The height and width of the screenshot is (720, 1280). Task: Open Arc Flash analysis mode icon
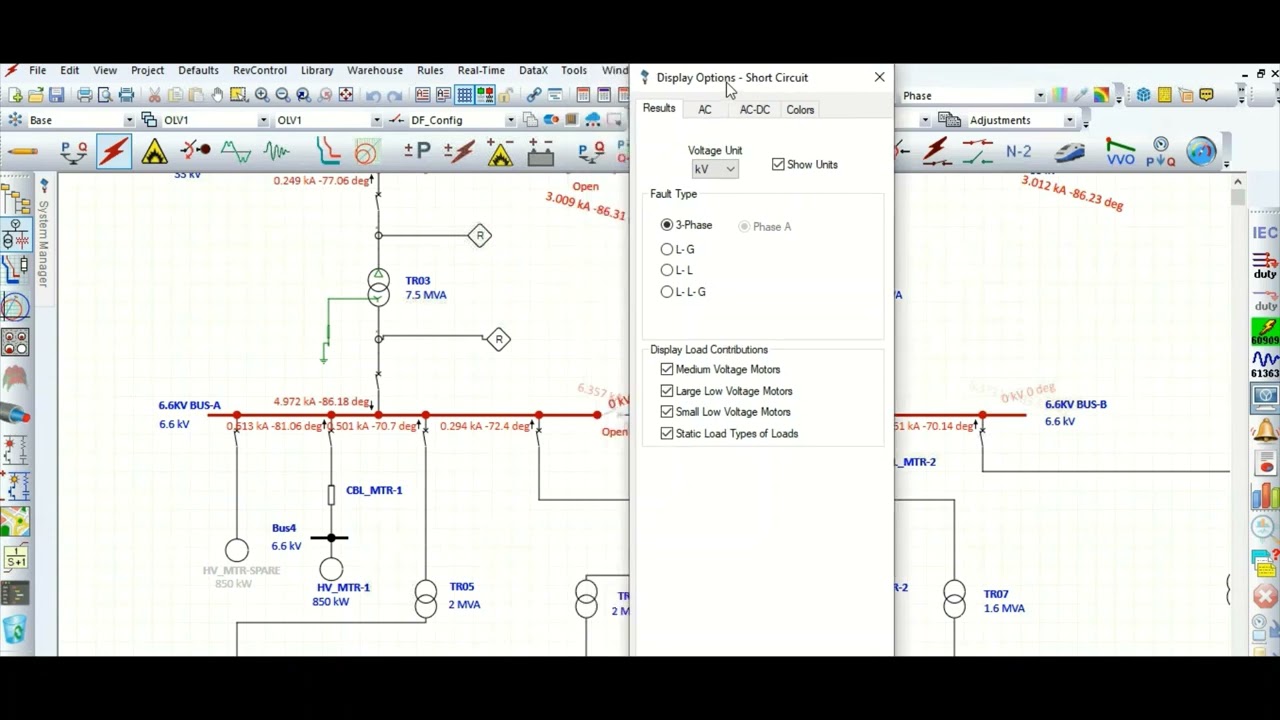(x=154, y=152)
